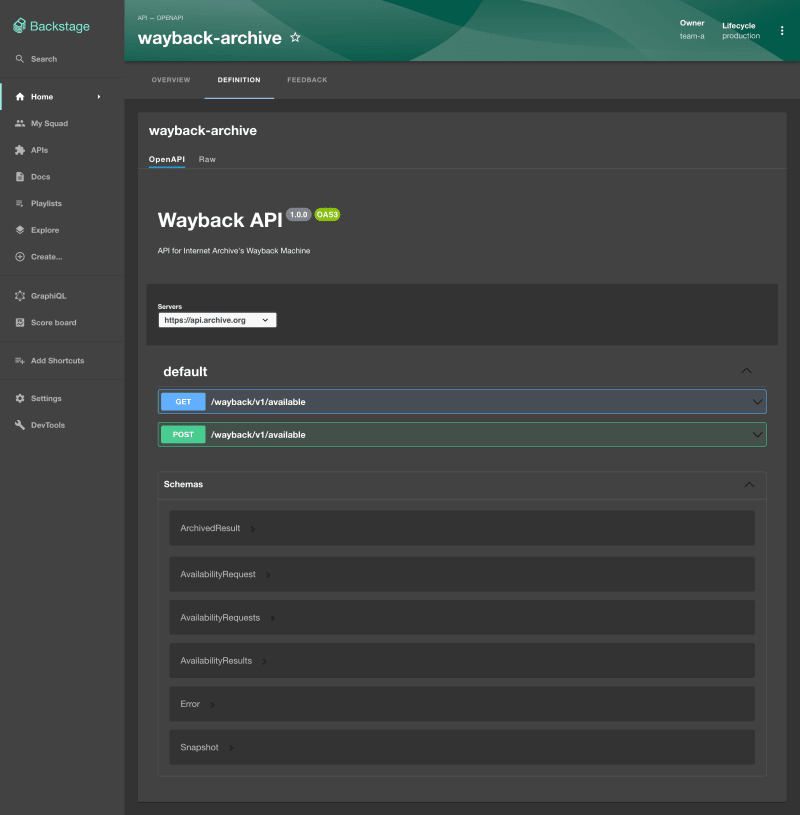Collapse the default section chevron

pyautogui.click(x=746, y=371)
